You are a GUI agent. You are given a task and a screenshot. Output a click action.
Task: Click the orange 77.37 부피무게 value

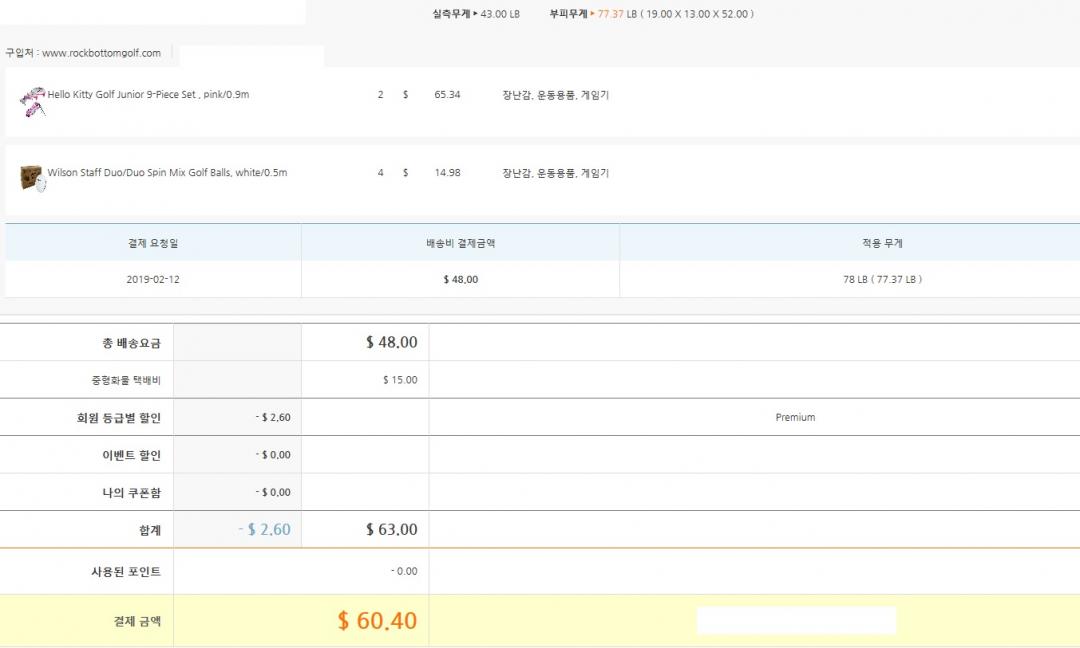pyautogui.click(x=610, y=14)
